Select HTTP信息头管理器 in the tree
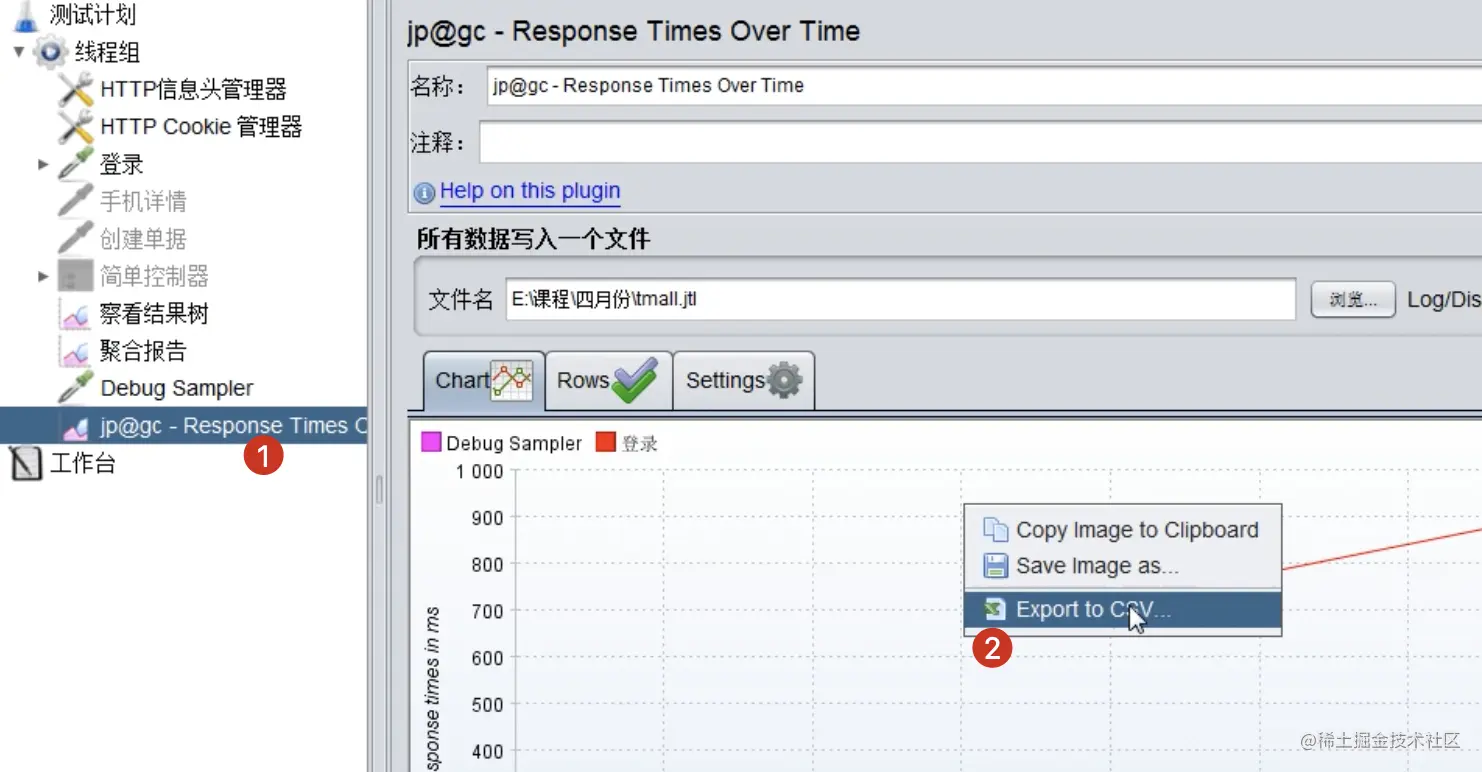1482x772 pixels. click(193, 89)
